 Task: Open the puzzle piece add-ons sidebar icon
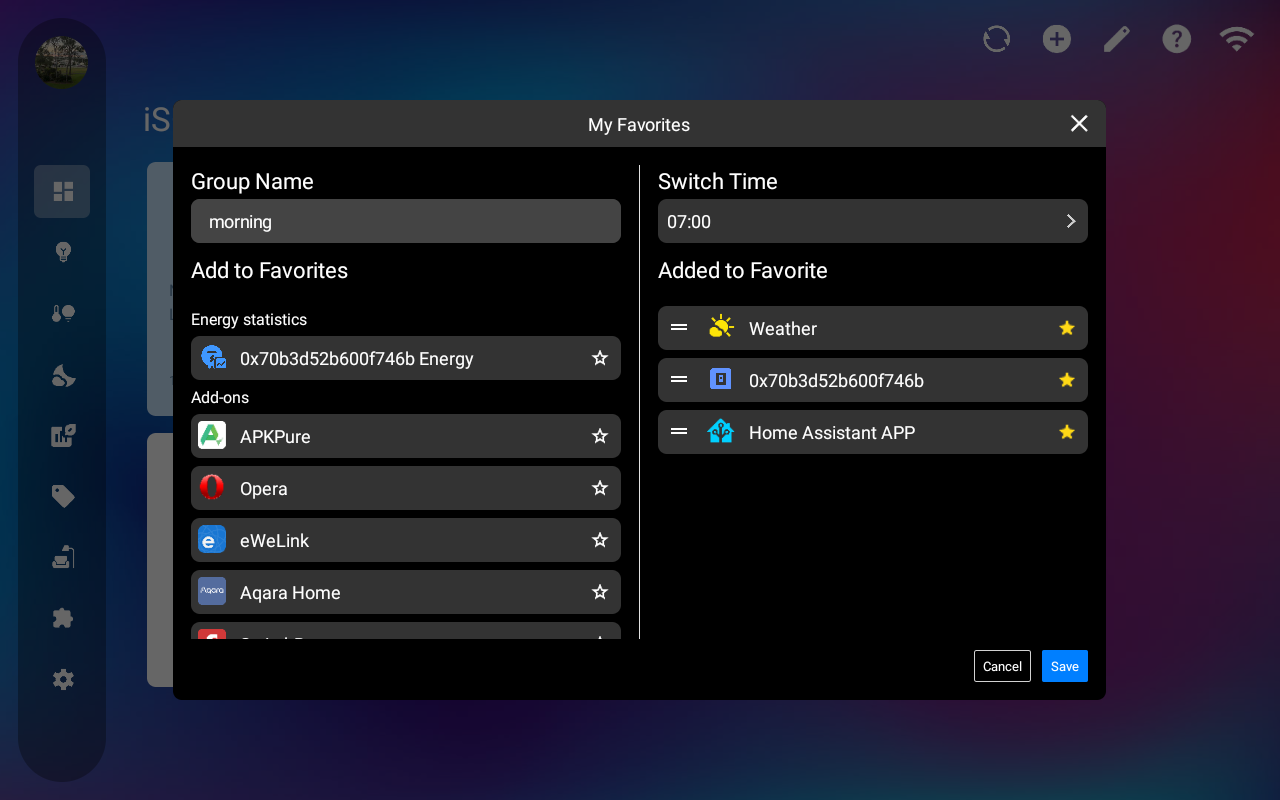(63, 618)
